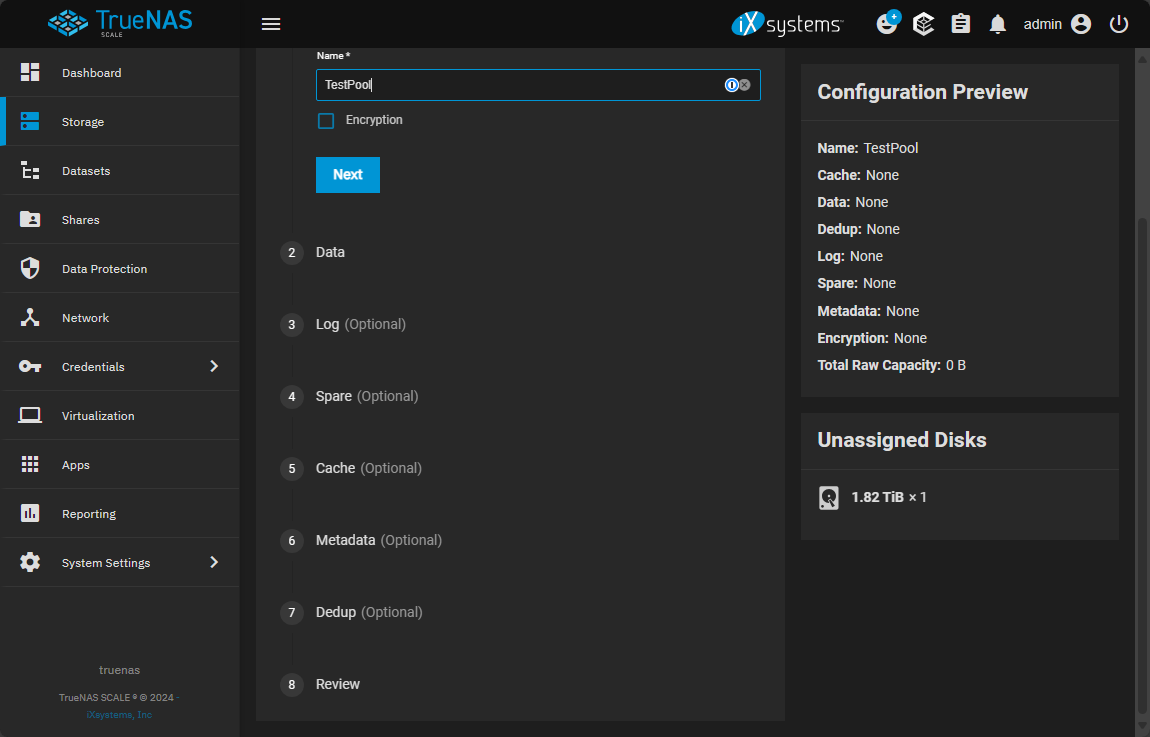Click the Encryption: None preview line
Screen dimensions: 1150x737
tap(872, 338)
